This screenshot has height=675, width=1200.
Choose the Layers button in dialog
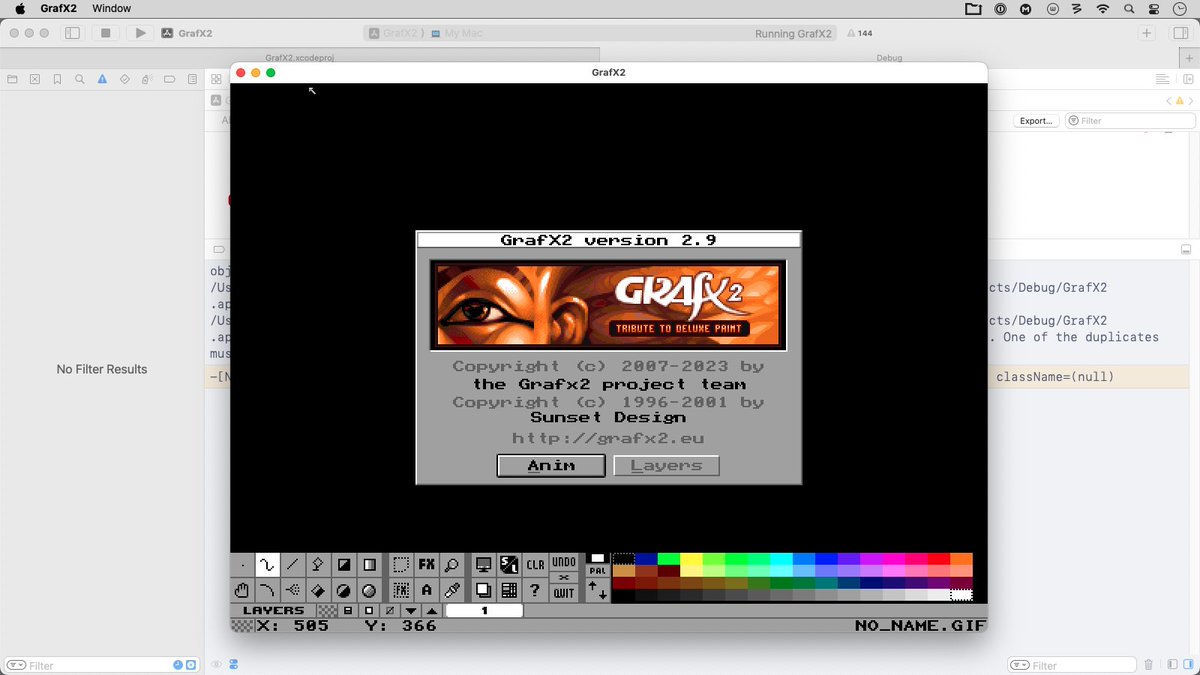click(666, 465)
